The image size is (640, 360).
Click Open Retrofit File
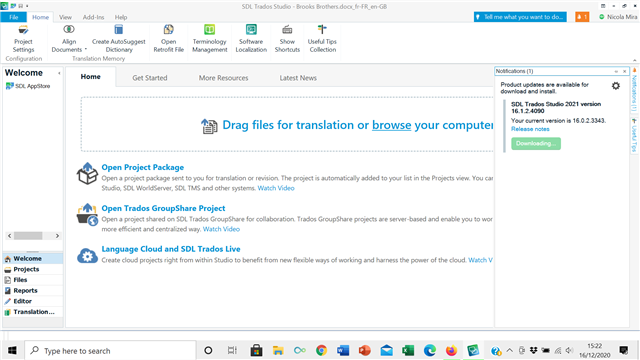(x=169, y=39)
